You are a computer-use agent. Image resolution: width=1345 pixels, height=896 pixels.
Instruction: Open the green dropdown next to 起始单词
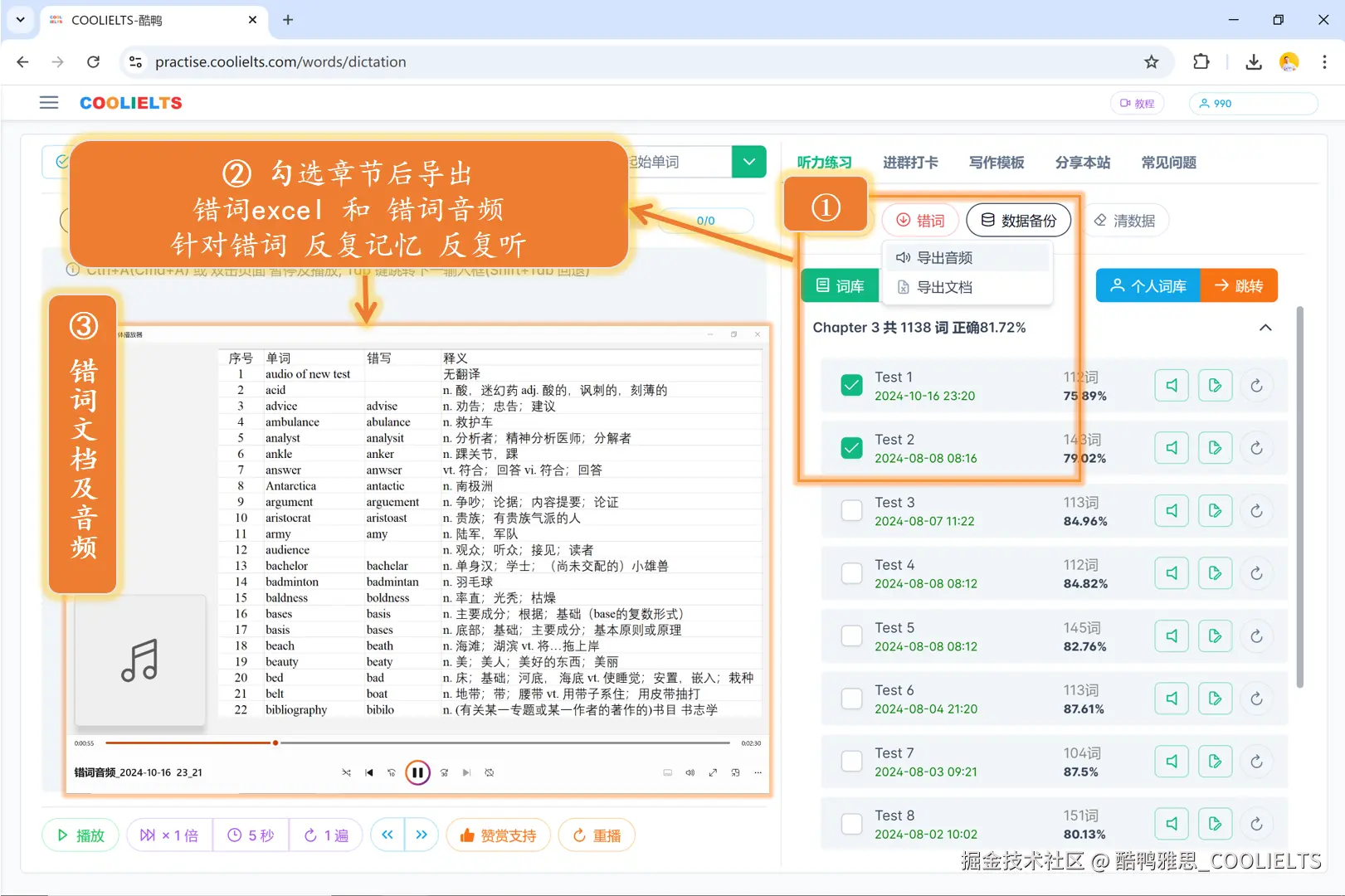point(748,161)
